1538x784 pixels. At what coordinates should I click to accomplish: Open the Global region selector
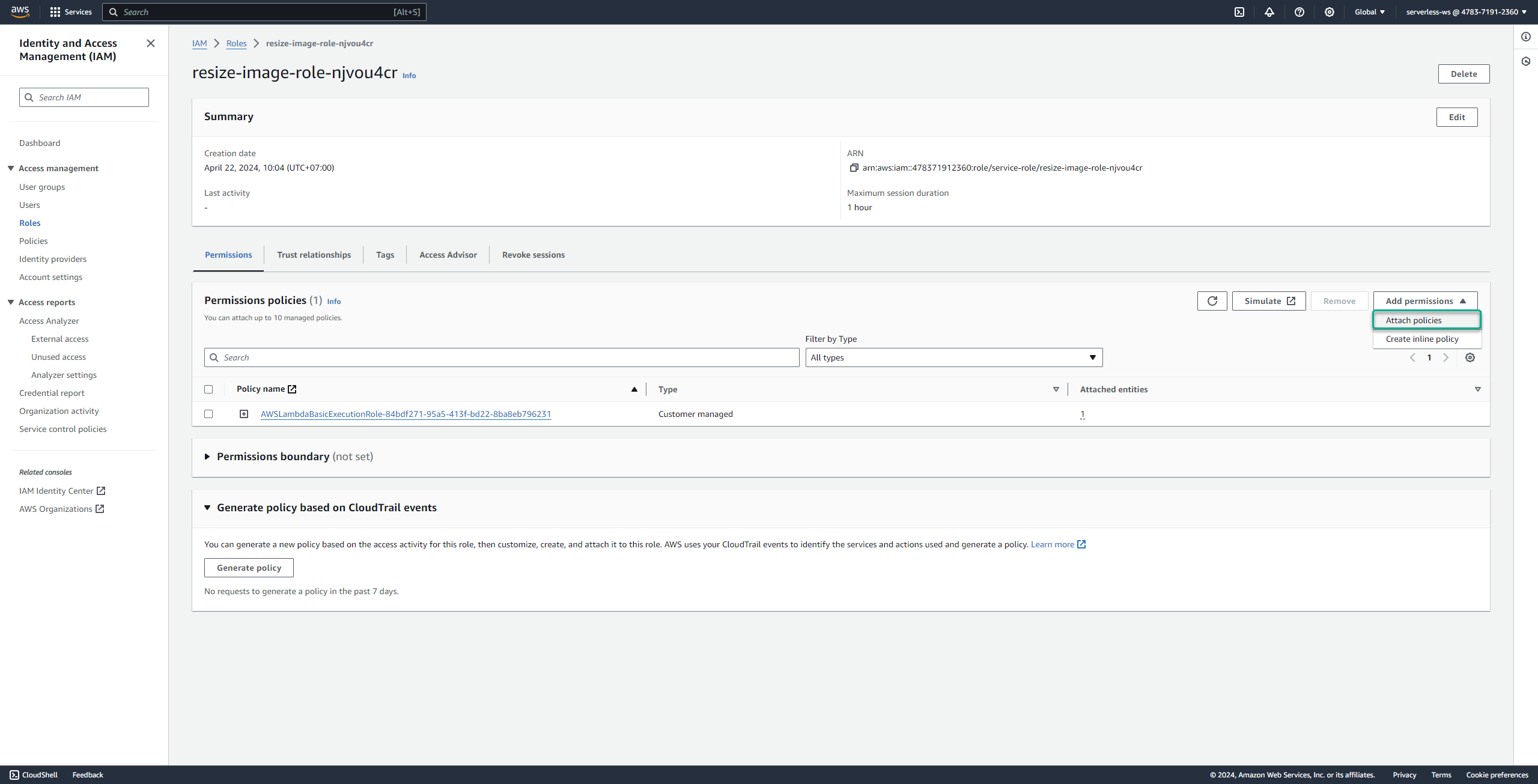point(1370,12)
